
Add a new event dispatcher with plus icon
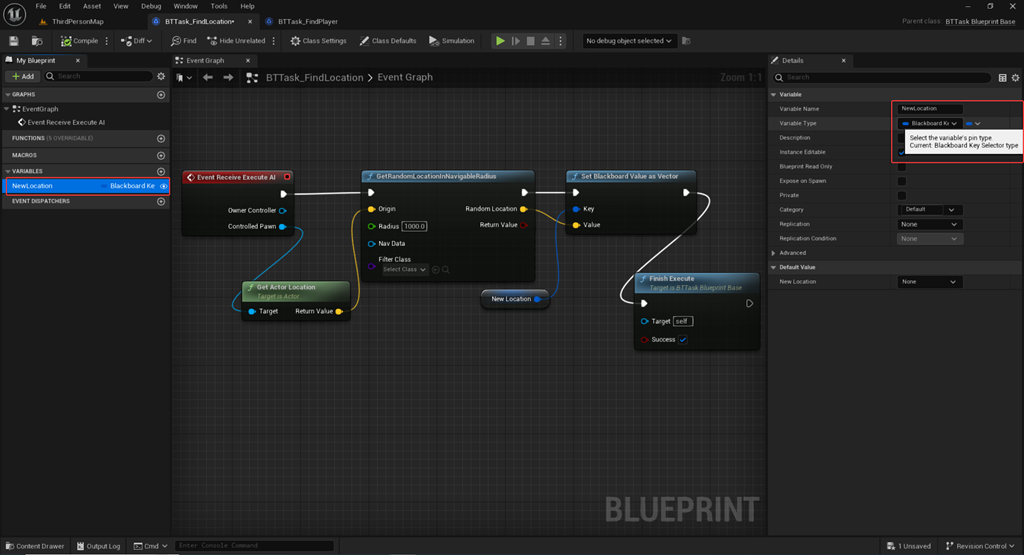coord(161,202)
